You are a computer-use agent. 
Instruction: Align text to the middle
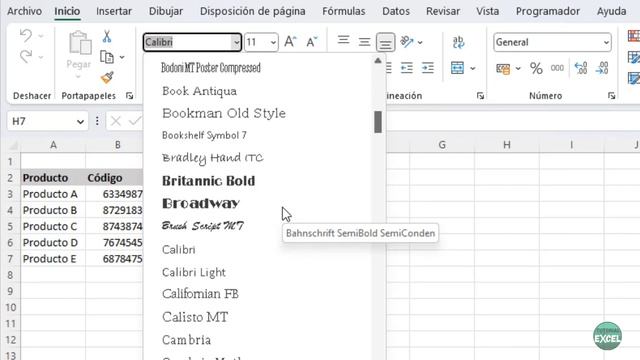coord(364,41)
